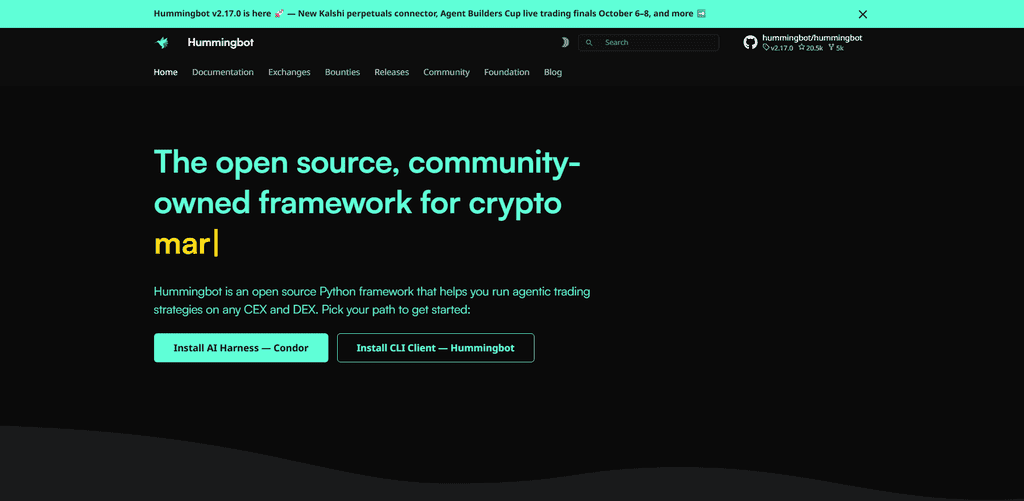This screenshot has width=1024, height=501.
Task: Click the yellow typed word 'mar'
Action: (x=182, y=244)
